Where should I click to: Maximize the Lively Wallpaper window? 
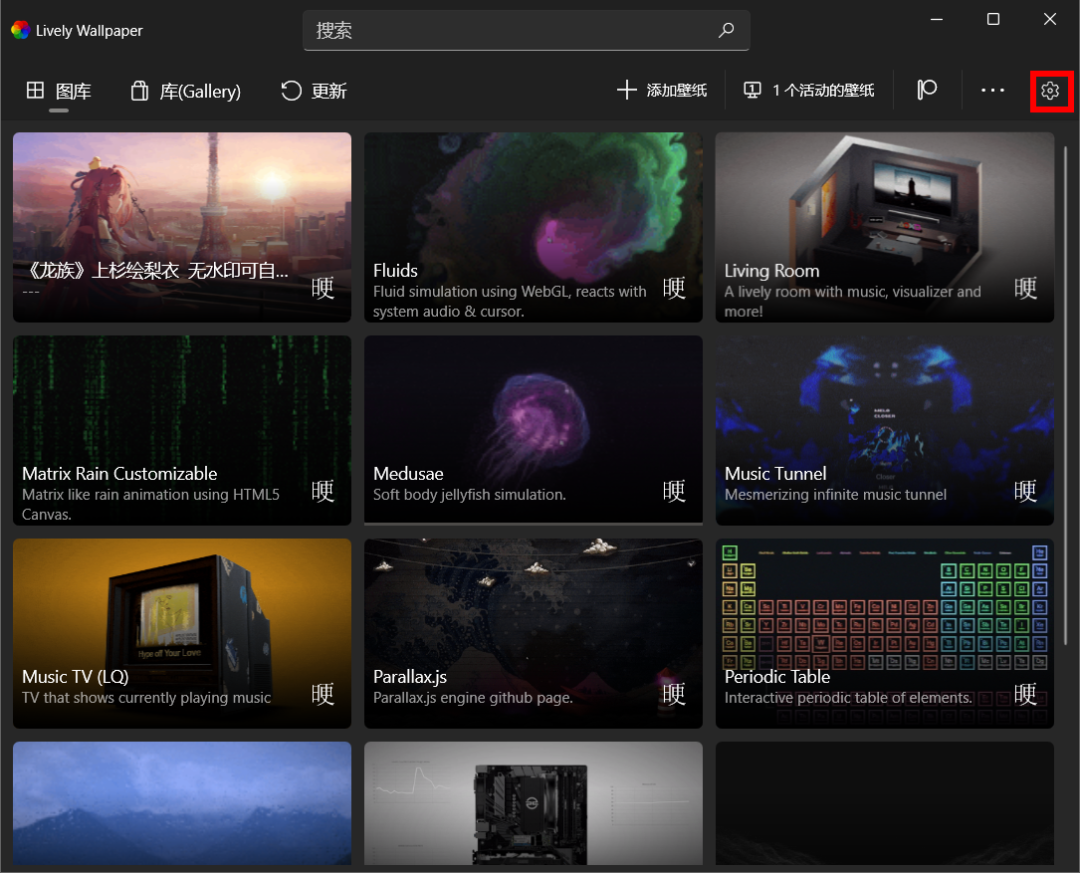click(x=993, y=19)
